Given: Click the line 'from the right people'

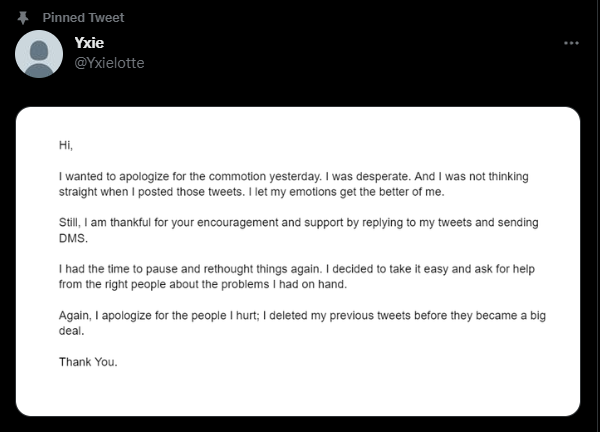Looking at the screenshot, I should click(x=203, y=284).
